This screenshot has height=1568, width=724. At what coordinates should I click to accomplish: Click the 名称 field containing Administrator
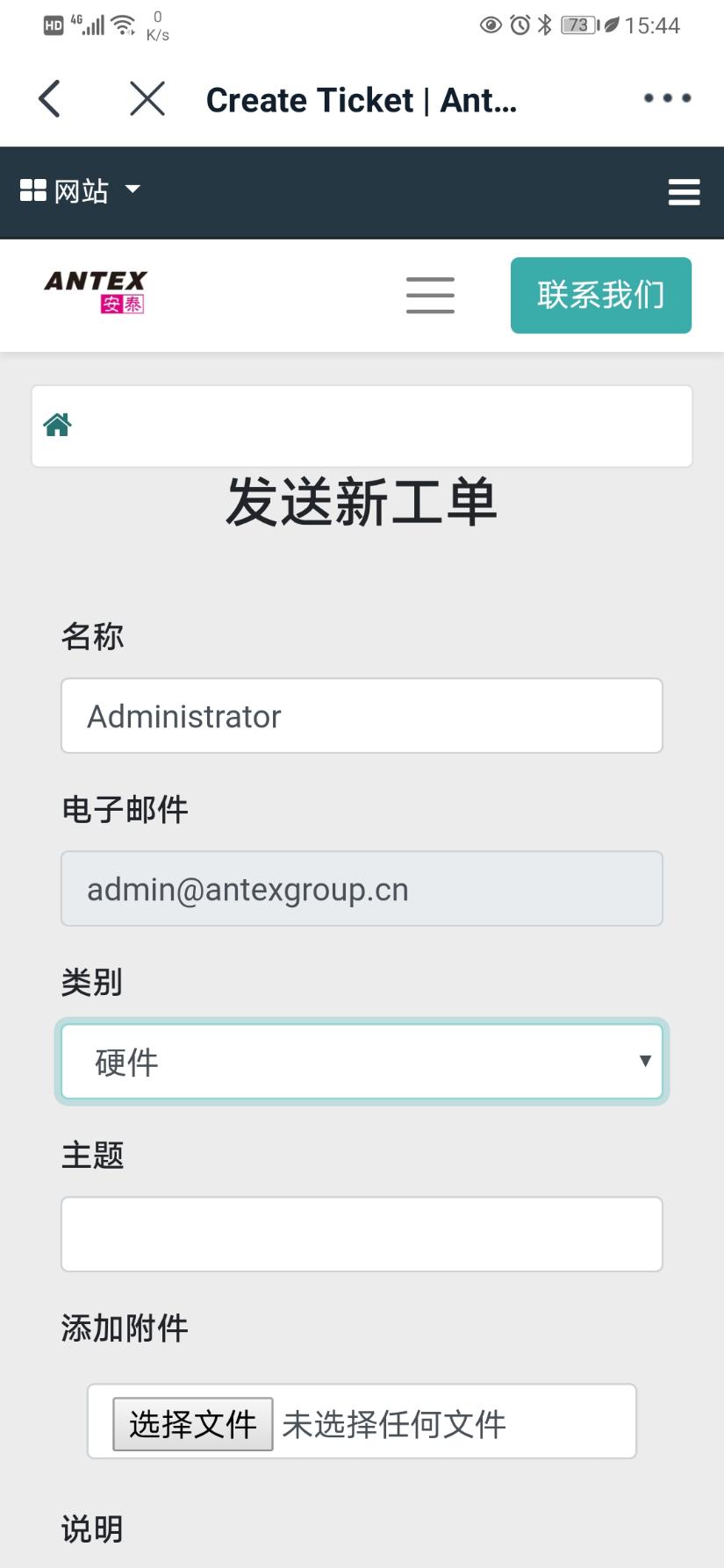click(x=362, y=716)
